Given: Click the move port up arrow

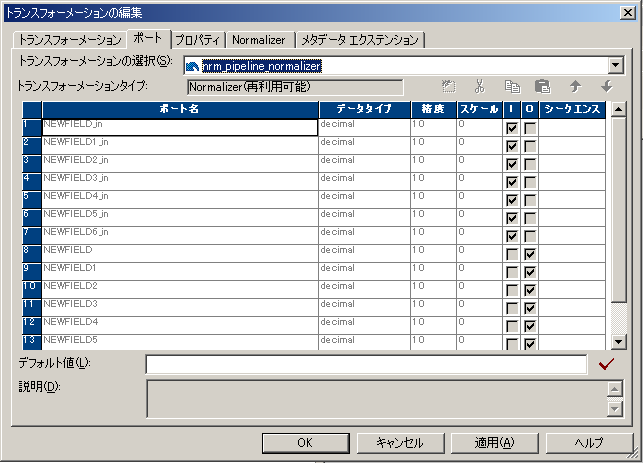Looking at the screenshot, I should (574, 87).
